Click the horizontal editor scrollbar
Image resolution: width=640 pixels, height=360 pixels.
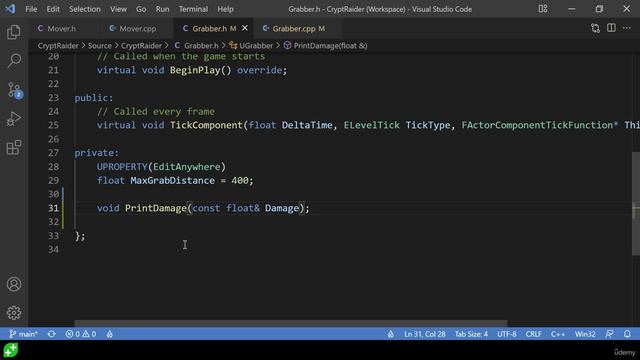coord(291,323)
